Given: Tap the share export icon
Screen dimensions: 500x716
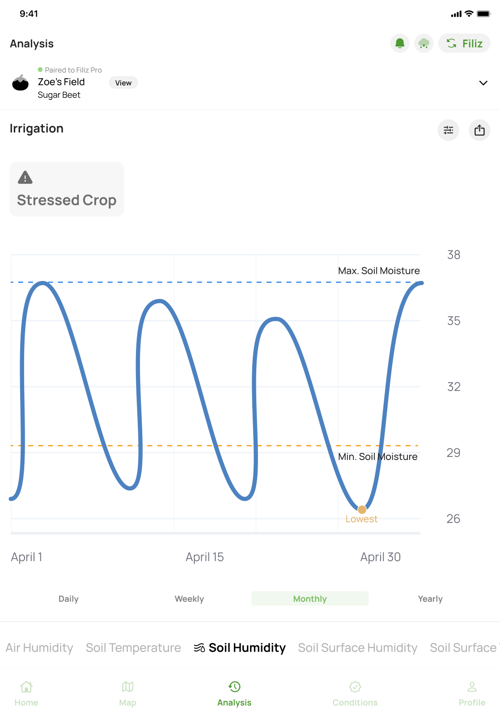Looking at the screenshot, I should pyautogui.click(x=479, y=130).
